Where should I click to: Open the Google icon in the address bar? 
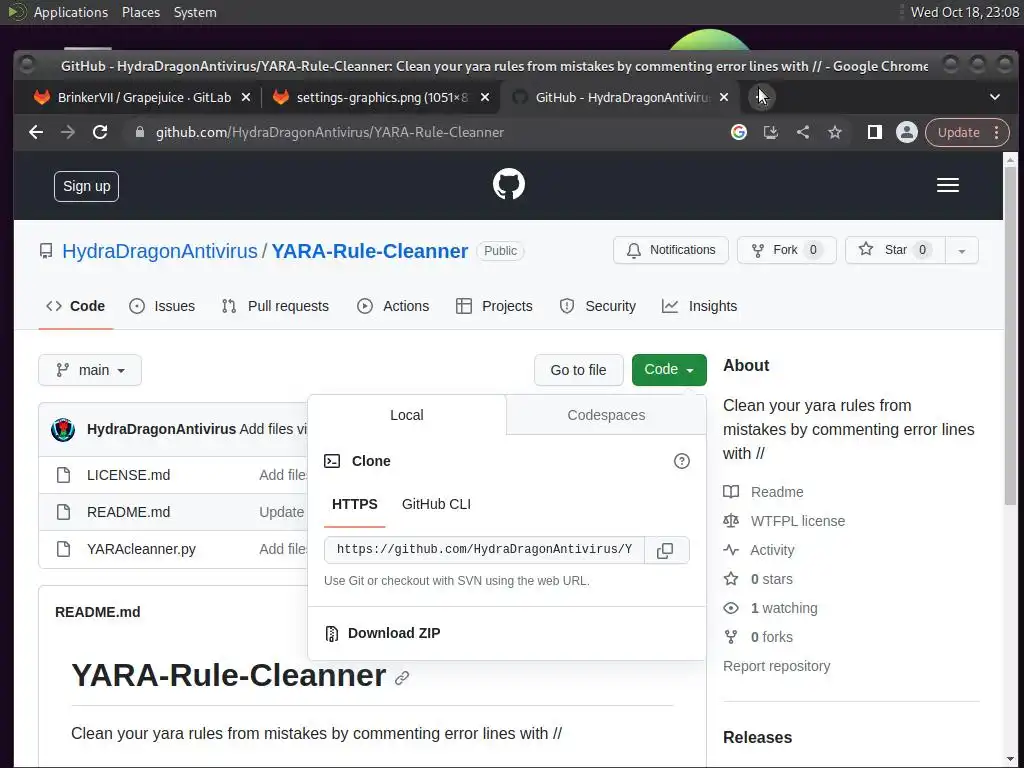click(739, 133)
